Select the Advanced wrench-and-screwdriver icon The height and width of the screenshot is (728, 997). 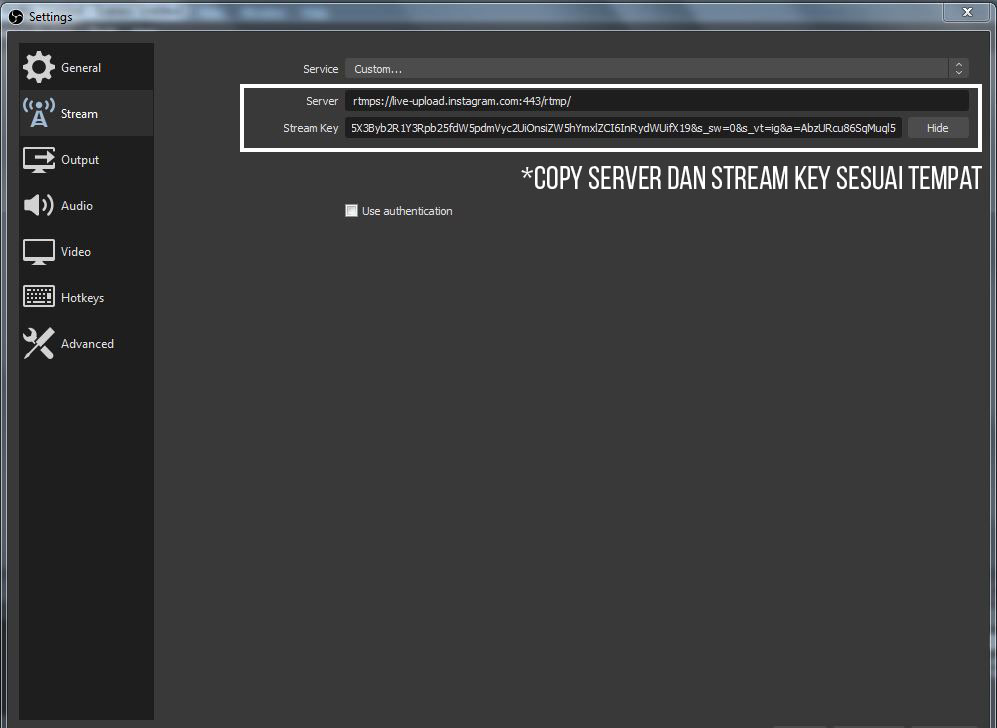coord(39,344)
